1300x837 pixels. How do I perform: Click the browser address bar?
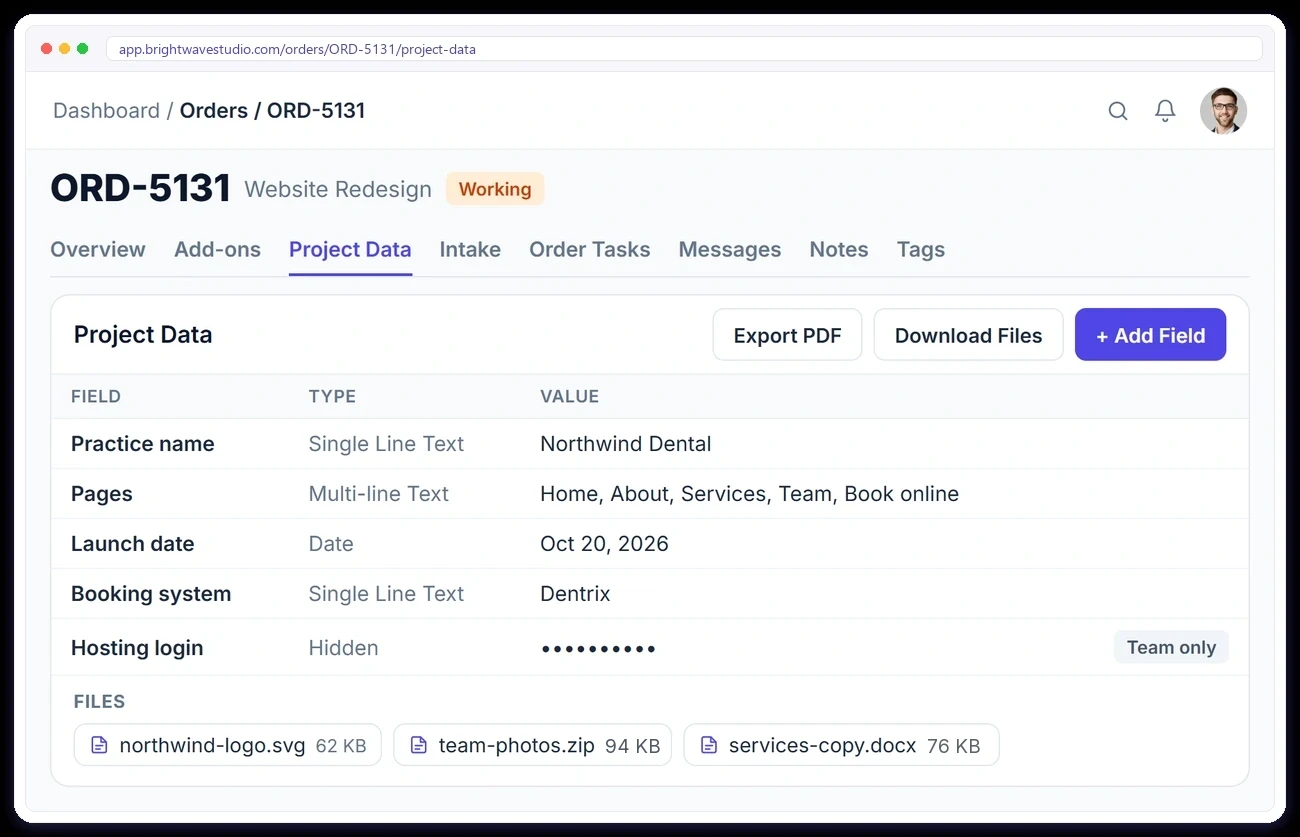684,49
